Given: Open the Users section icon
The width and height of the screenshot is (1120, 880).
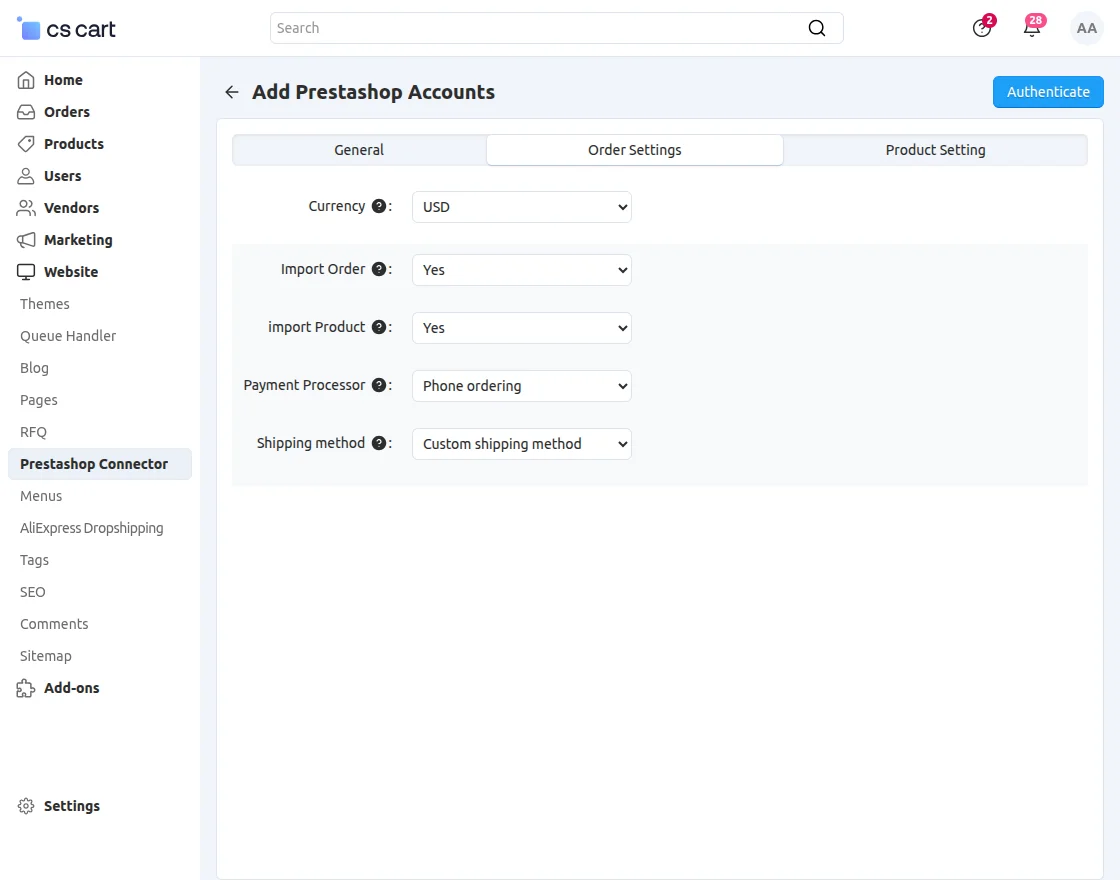Looking at the screenshot, I should (x=24, y=176).
